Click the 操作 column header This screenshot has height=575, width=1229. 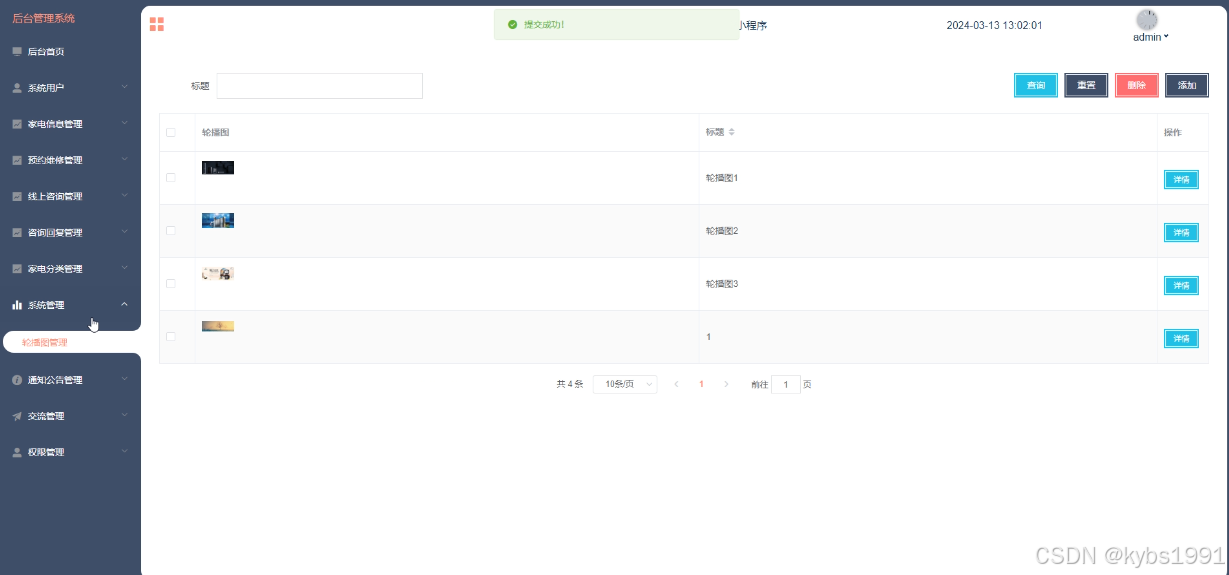pos(1173,132)
